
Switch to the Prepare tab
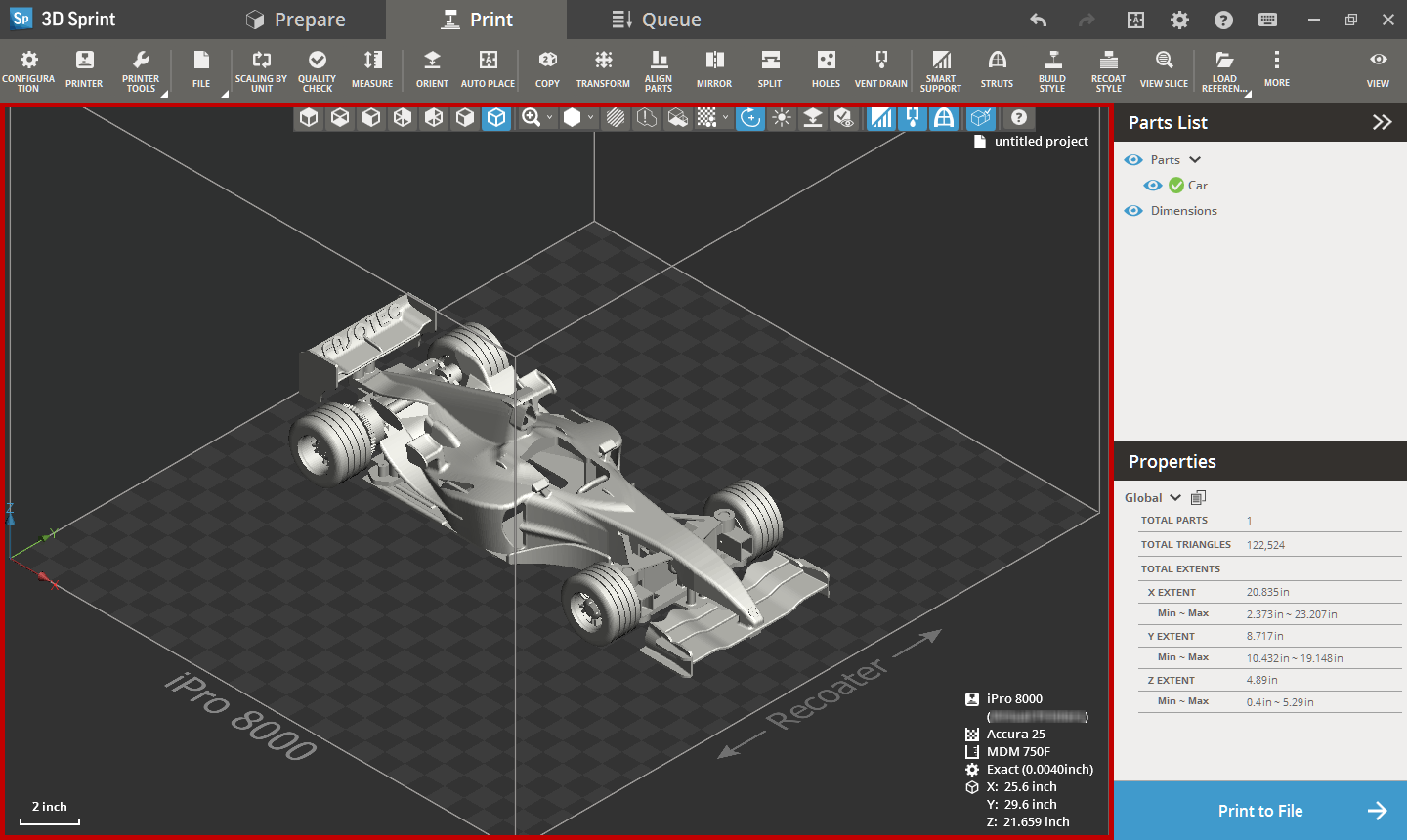[x=296, y=20]
